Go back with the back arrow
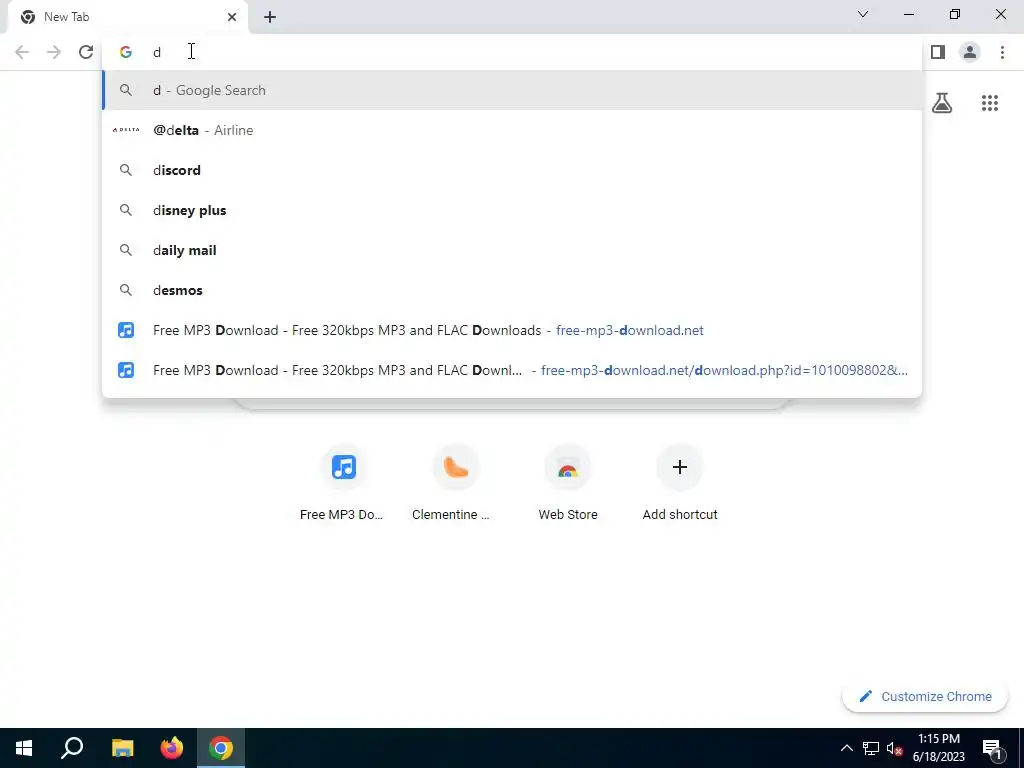The height and width of the screenshot is (768, 1024). pos(22,52)
